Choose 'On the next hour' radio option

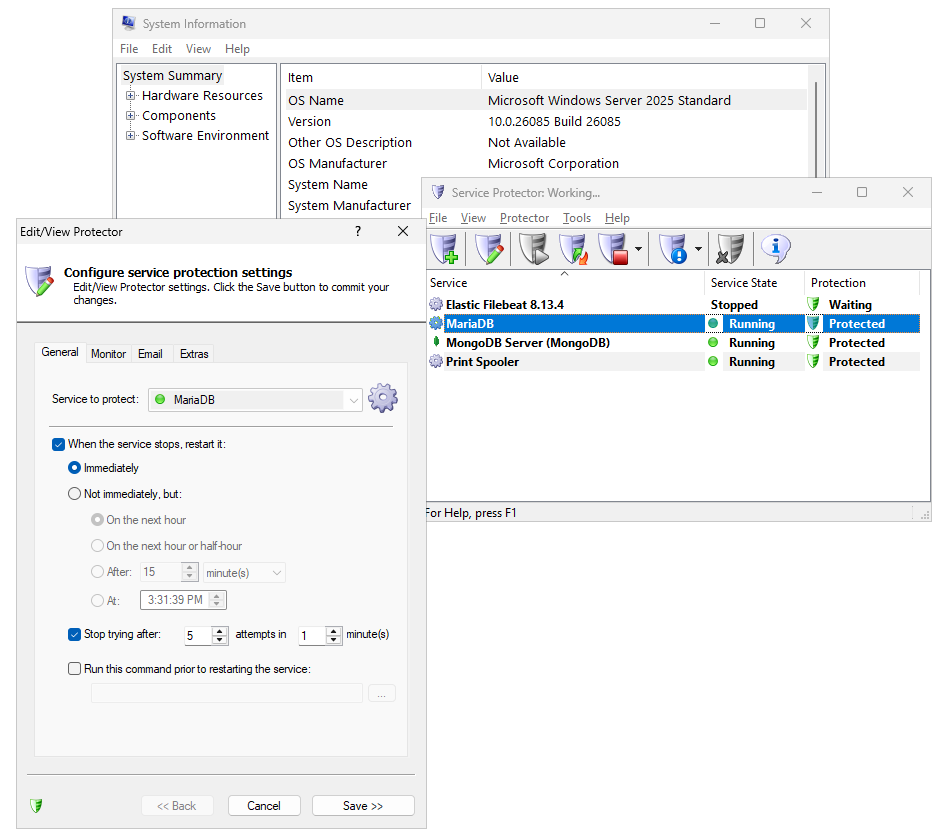coord(97,519)
